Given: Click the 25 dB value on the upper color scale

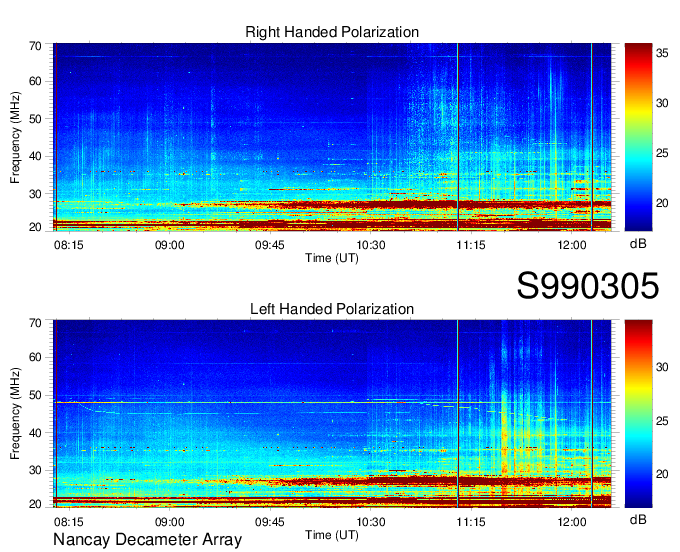Looking at the screenshot, I should [x=662, y=153].
